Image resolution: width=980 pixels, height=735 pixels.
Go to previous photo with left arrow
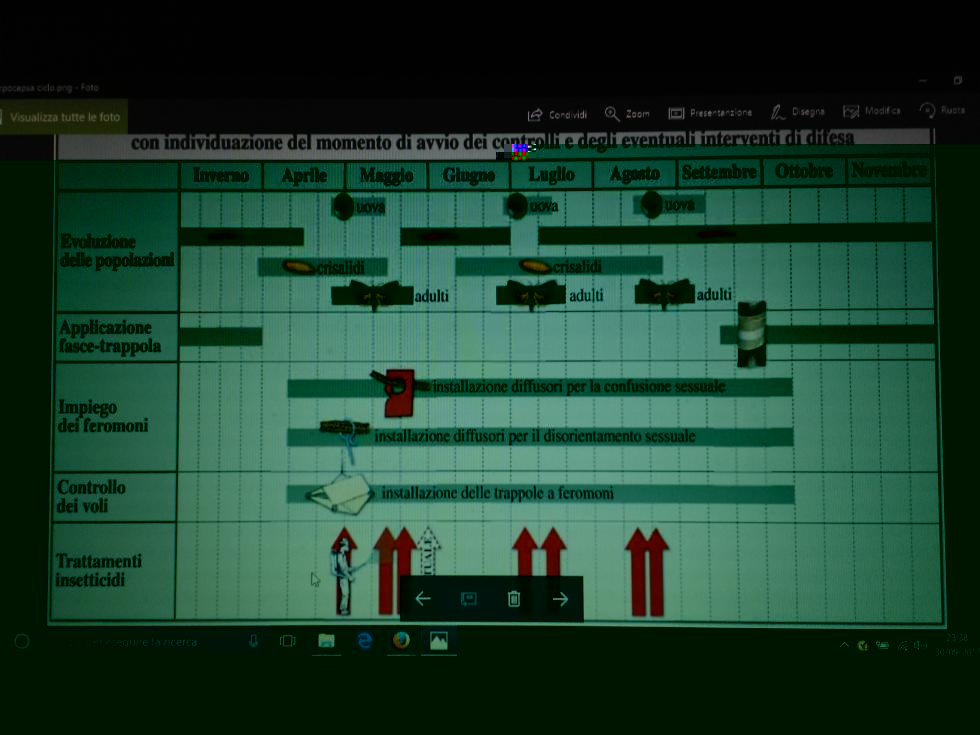(x=423, y=599)
